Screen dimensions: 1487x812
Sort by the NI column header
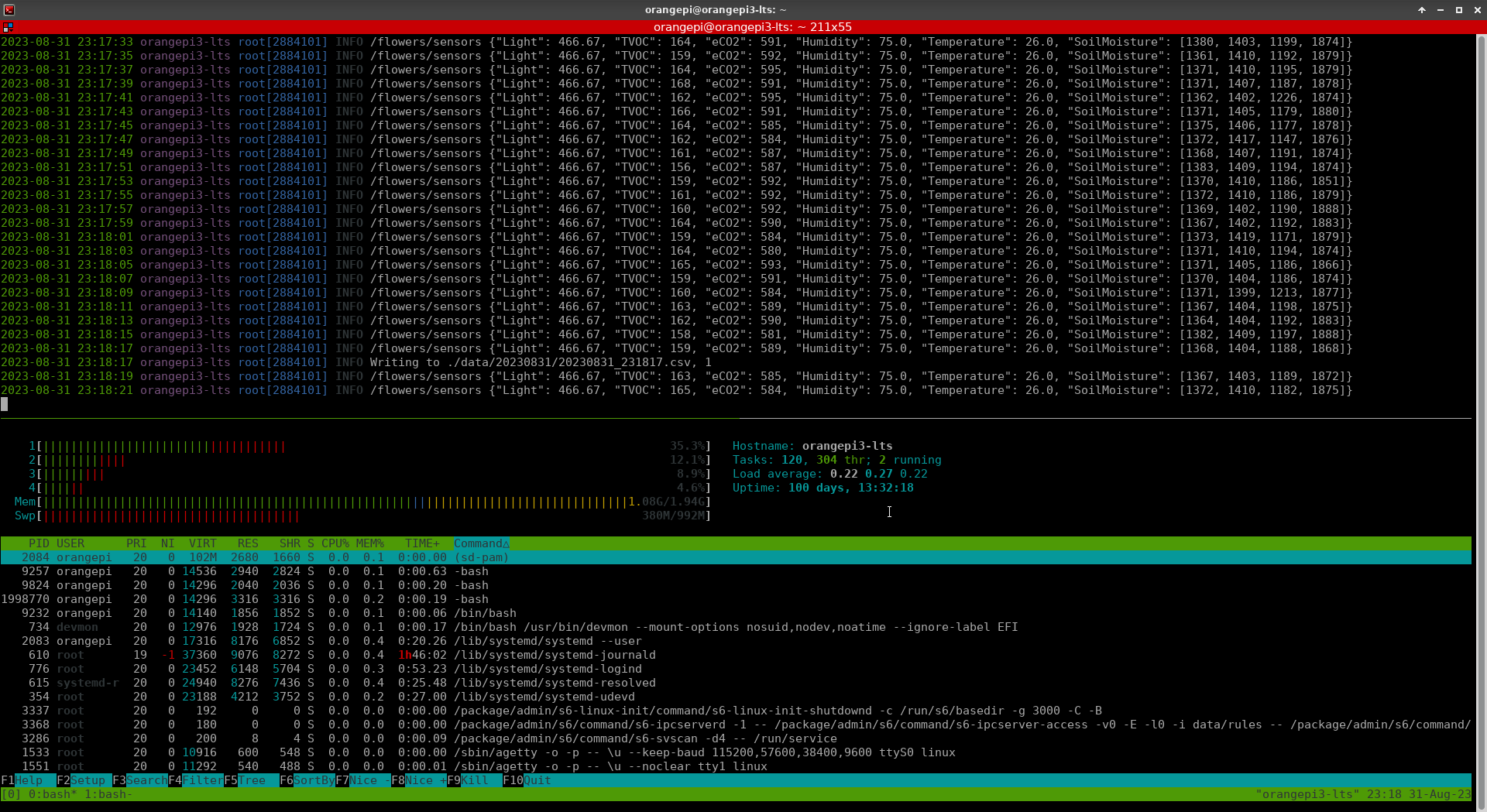(167, 543)
